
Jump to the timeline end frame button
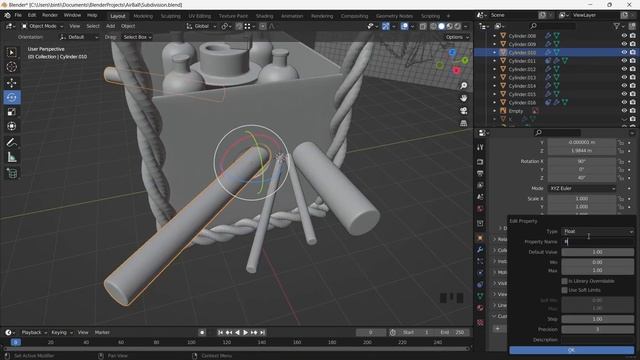point(262,333)
